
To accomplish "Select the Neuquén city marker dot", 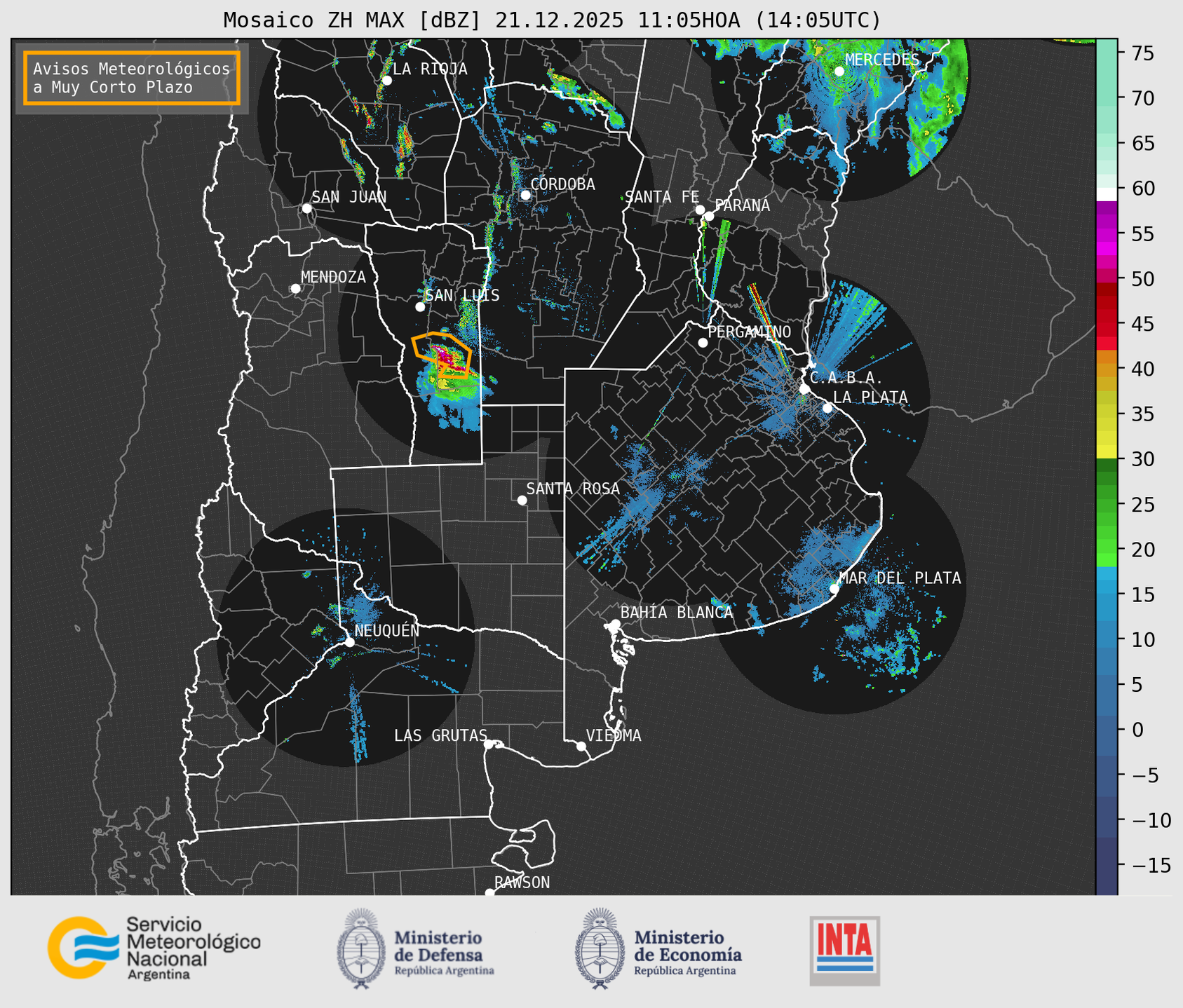I will [x=349, y=641].
